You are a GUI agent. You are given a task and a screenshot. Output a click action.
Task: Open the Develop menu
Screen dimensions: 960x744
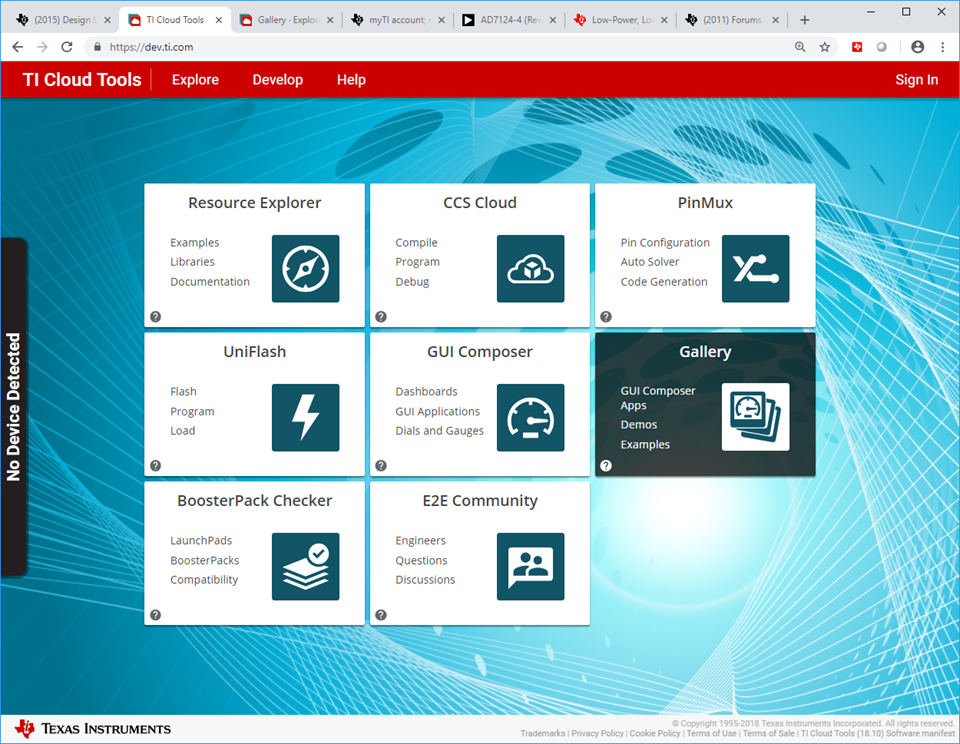[277, 80]
